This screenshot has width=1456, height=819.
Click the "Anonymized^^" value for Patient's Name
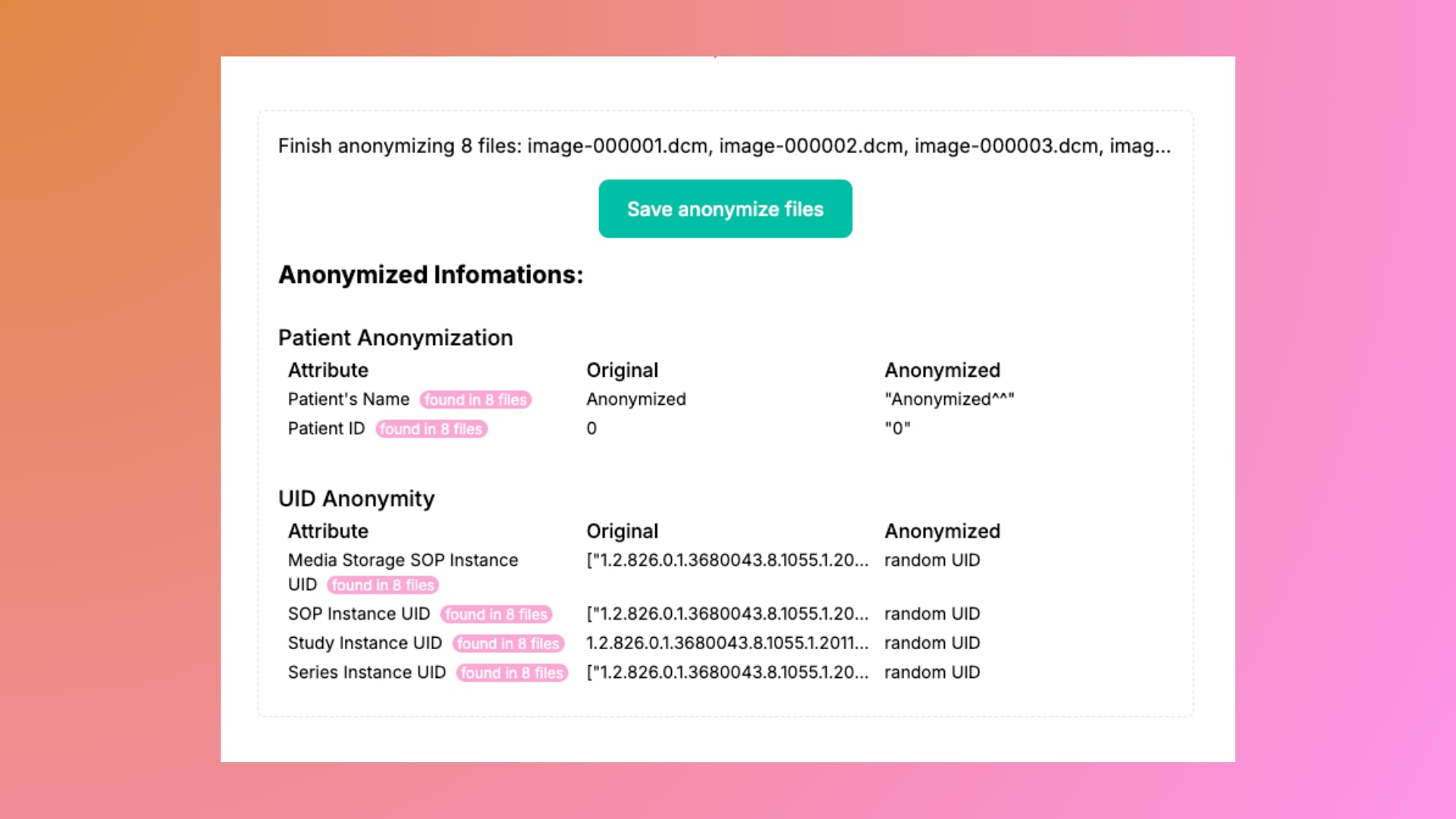tap(950, 399)
